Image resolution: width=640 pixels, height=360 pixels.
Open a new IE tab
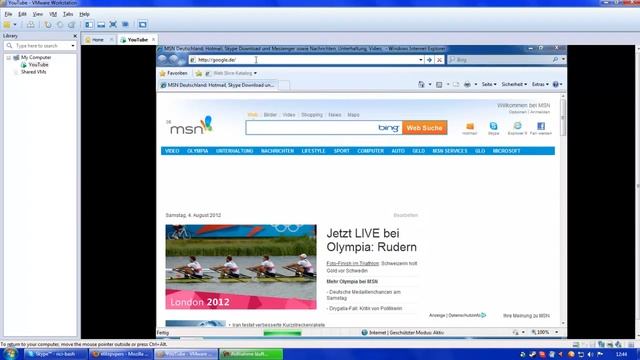point(284,85)
